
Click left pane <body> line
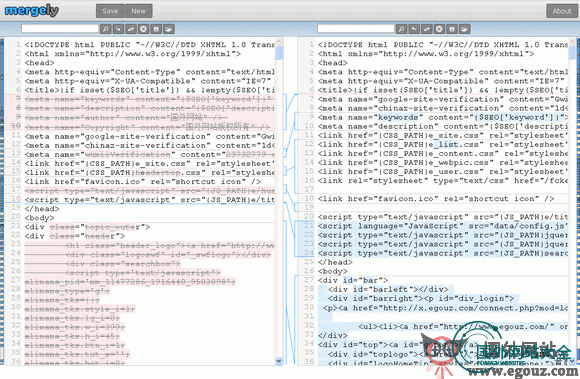click(39, 218)
